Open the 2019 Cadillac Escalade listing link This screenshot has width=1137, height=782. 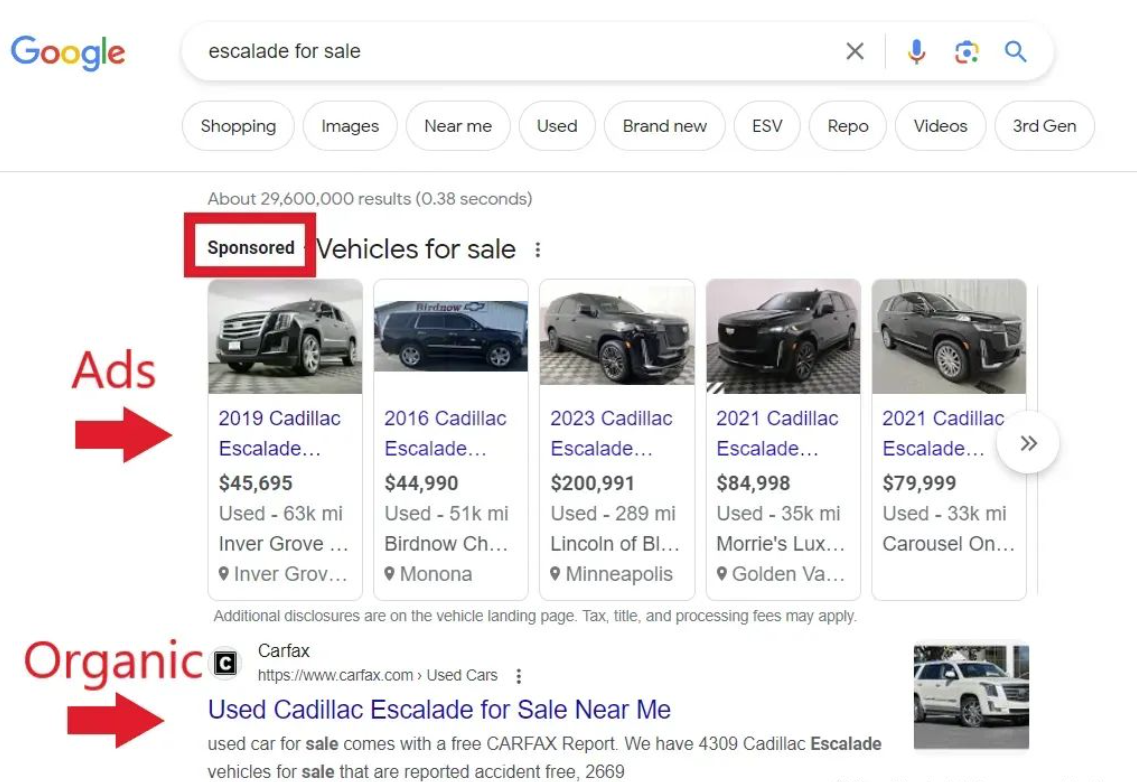click(x=279, y=433)
